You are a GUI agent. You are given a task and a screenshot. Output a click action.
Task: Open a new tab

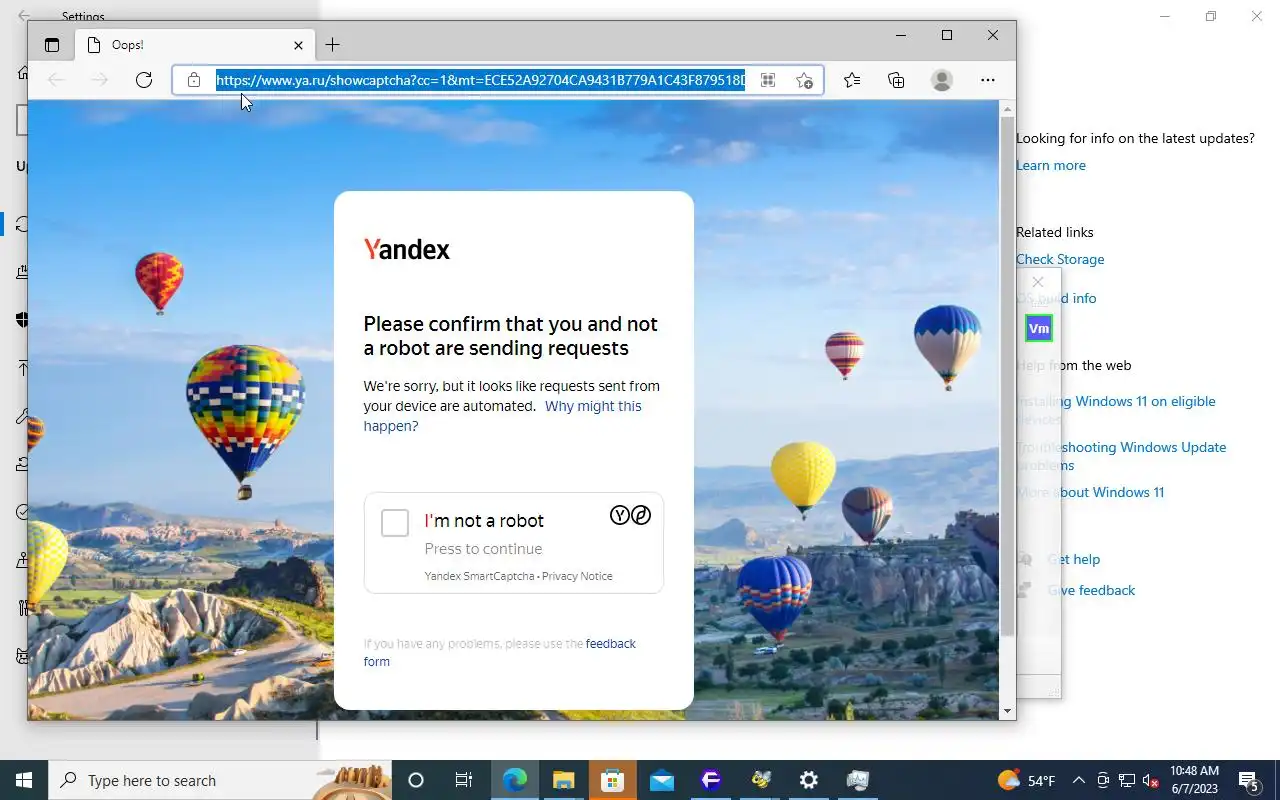333,45
